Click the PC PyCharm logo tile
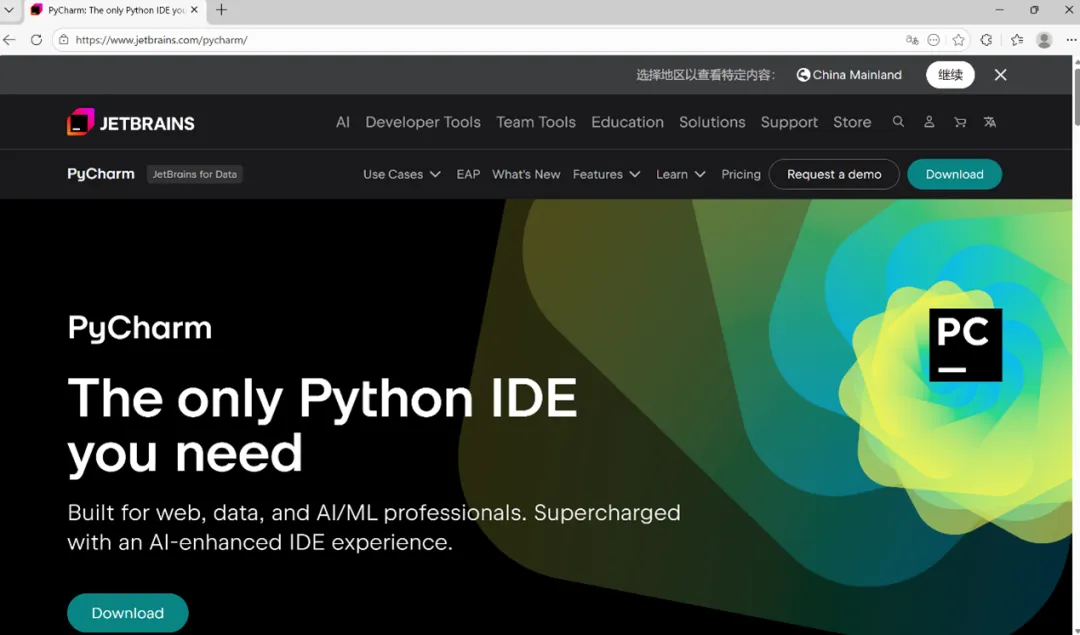Screen dimensions: 1080x635 [965, 344]
